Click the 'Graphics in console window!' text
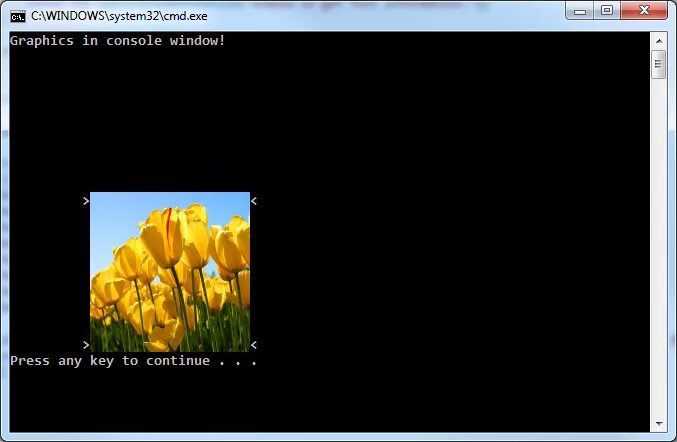This screenshot has width=677, height=442. click(x=117, y=41)
